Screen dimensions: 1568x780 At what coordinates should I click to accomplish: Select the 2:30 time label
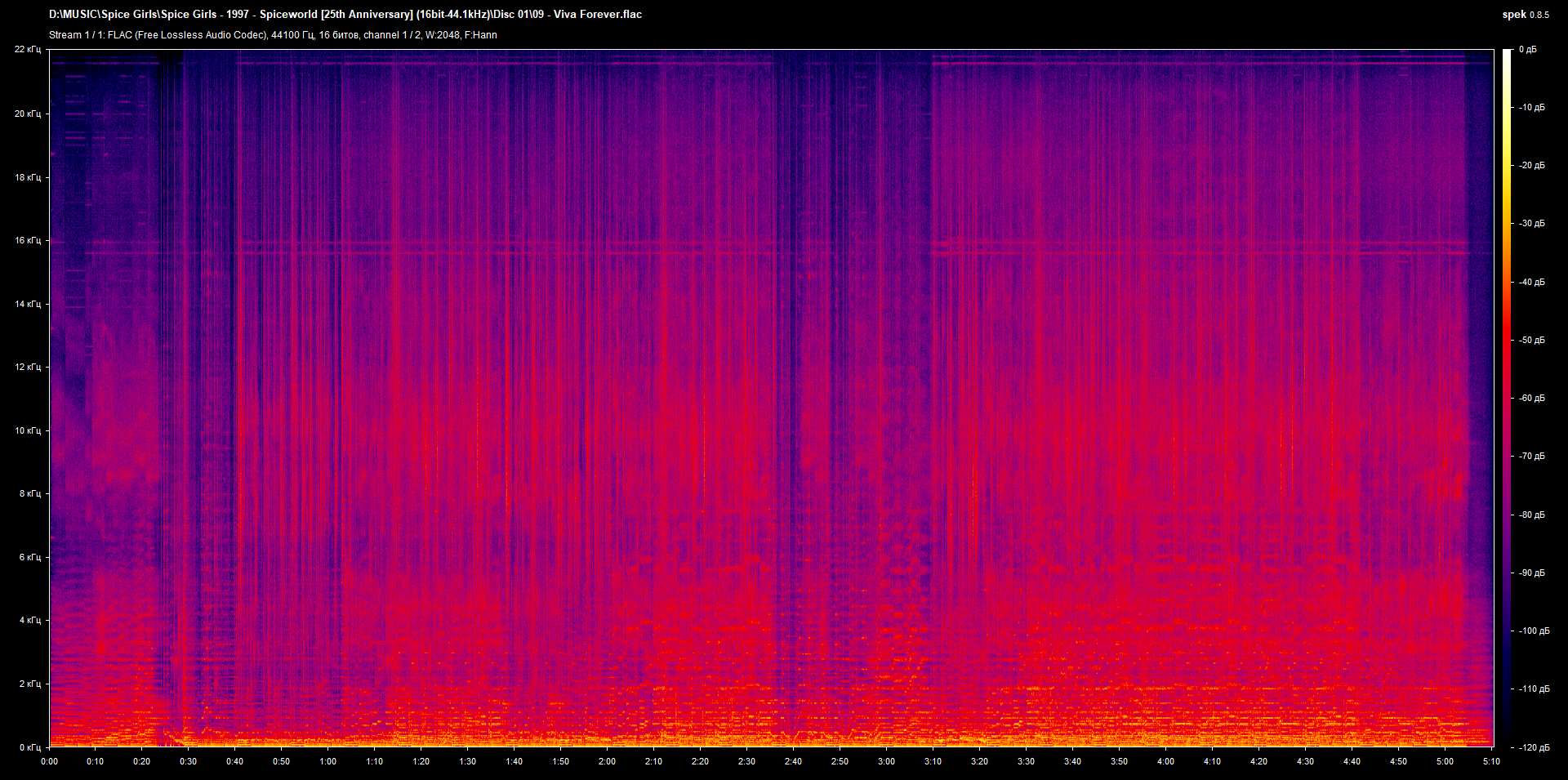click(x=746, y=760)
